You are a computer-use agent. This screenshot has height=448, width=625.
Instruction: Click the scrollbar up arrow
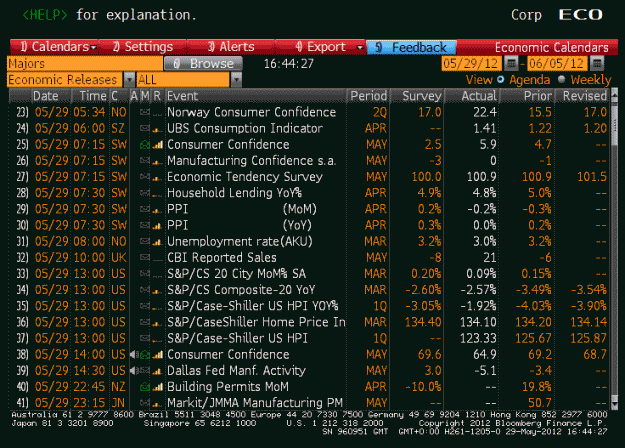pyautogui.click(x=614, y=94)
